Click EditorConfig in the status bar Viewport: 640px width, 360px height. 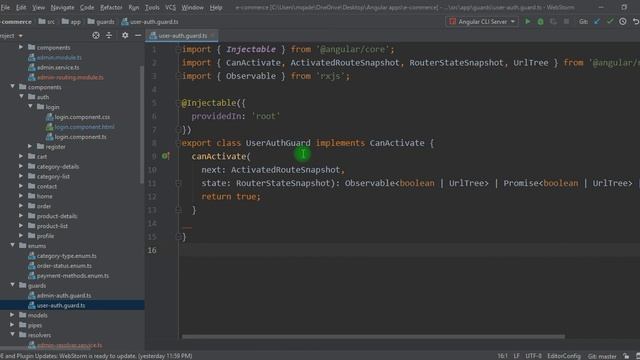[564, 356]
